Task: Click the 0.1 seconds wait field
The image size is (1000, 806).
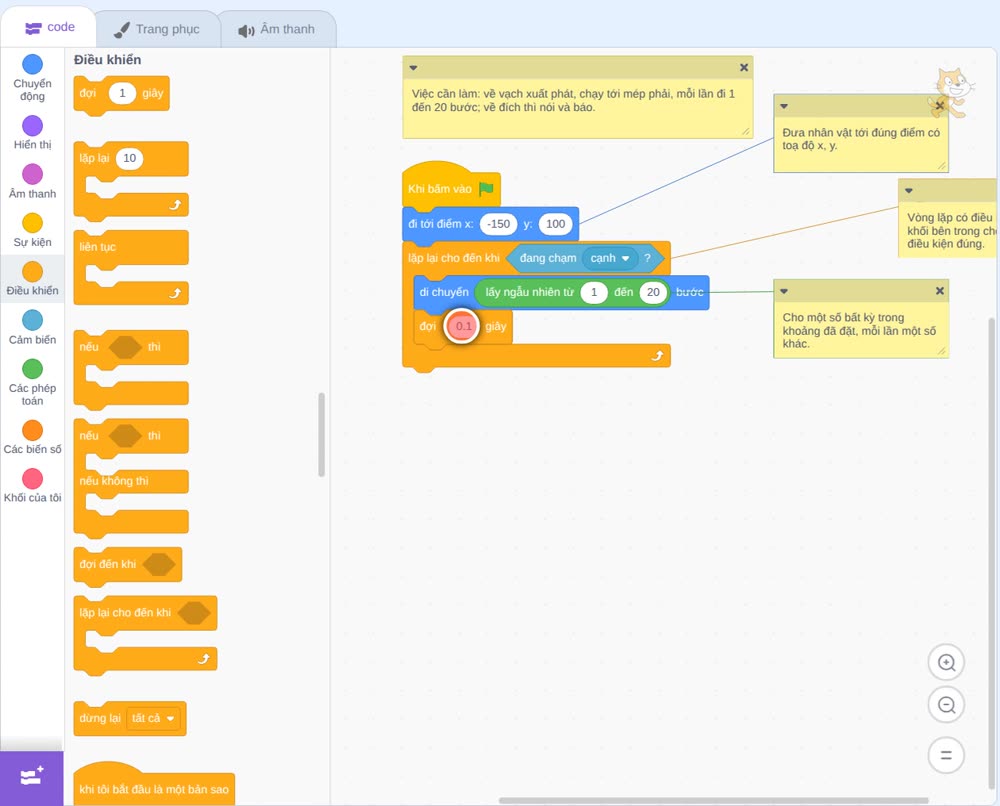Action: [x=463, y=326]
